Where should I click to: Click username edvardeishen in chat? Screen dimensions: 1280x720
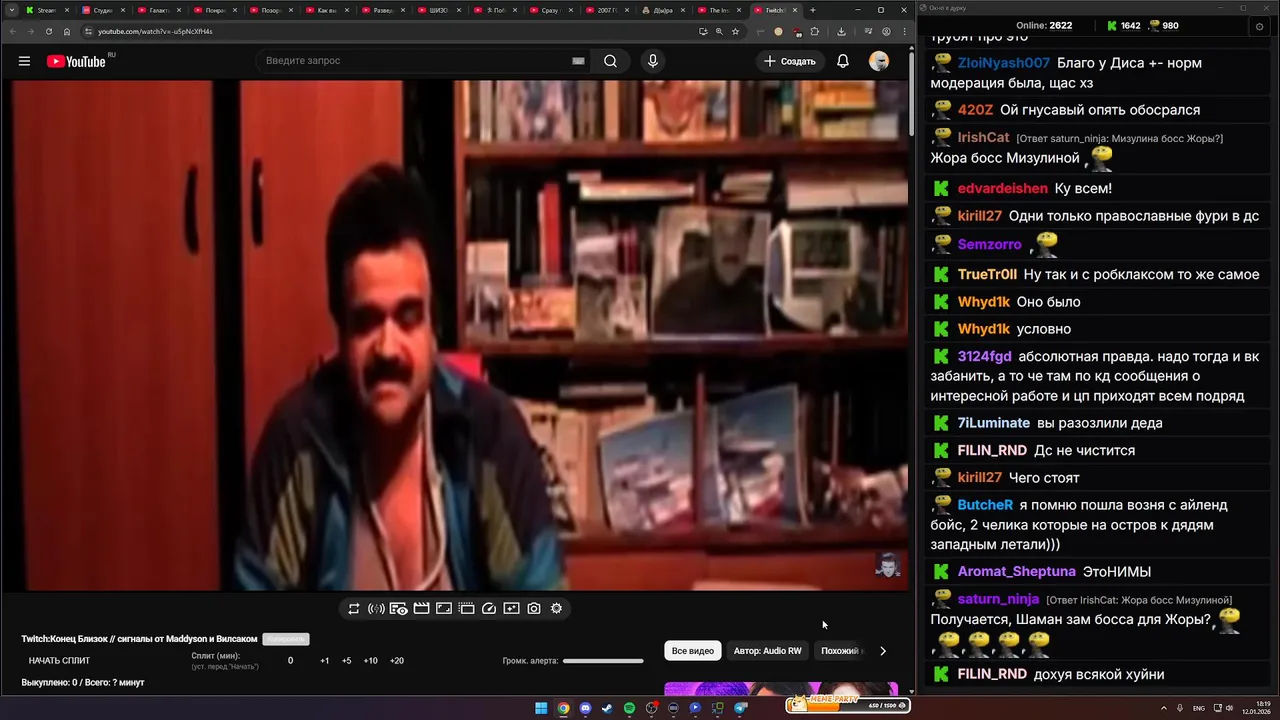[1003, 188]
